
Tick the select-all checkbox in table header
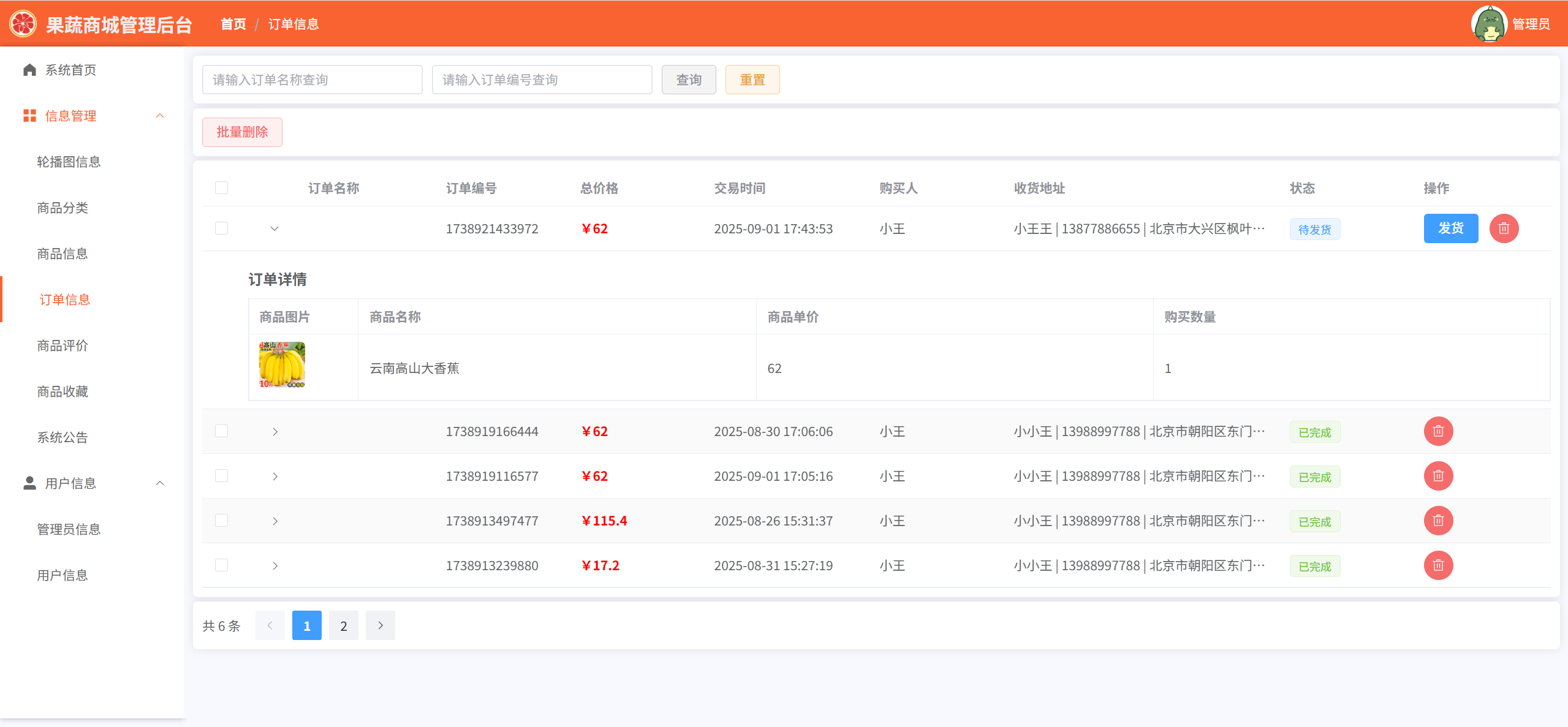(x=222, y=187)
